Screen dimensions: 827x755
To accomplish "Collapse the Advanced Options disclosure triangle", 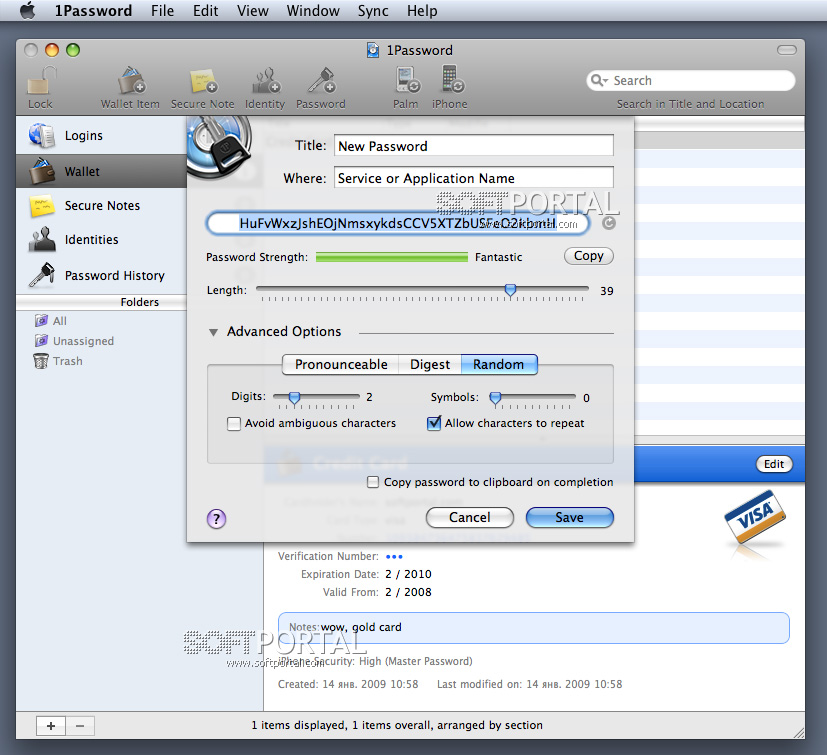I will (213, 332).
